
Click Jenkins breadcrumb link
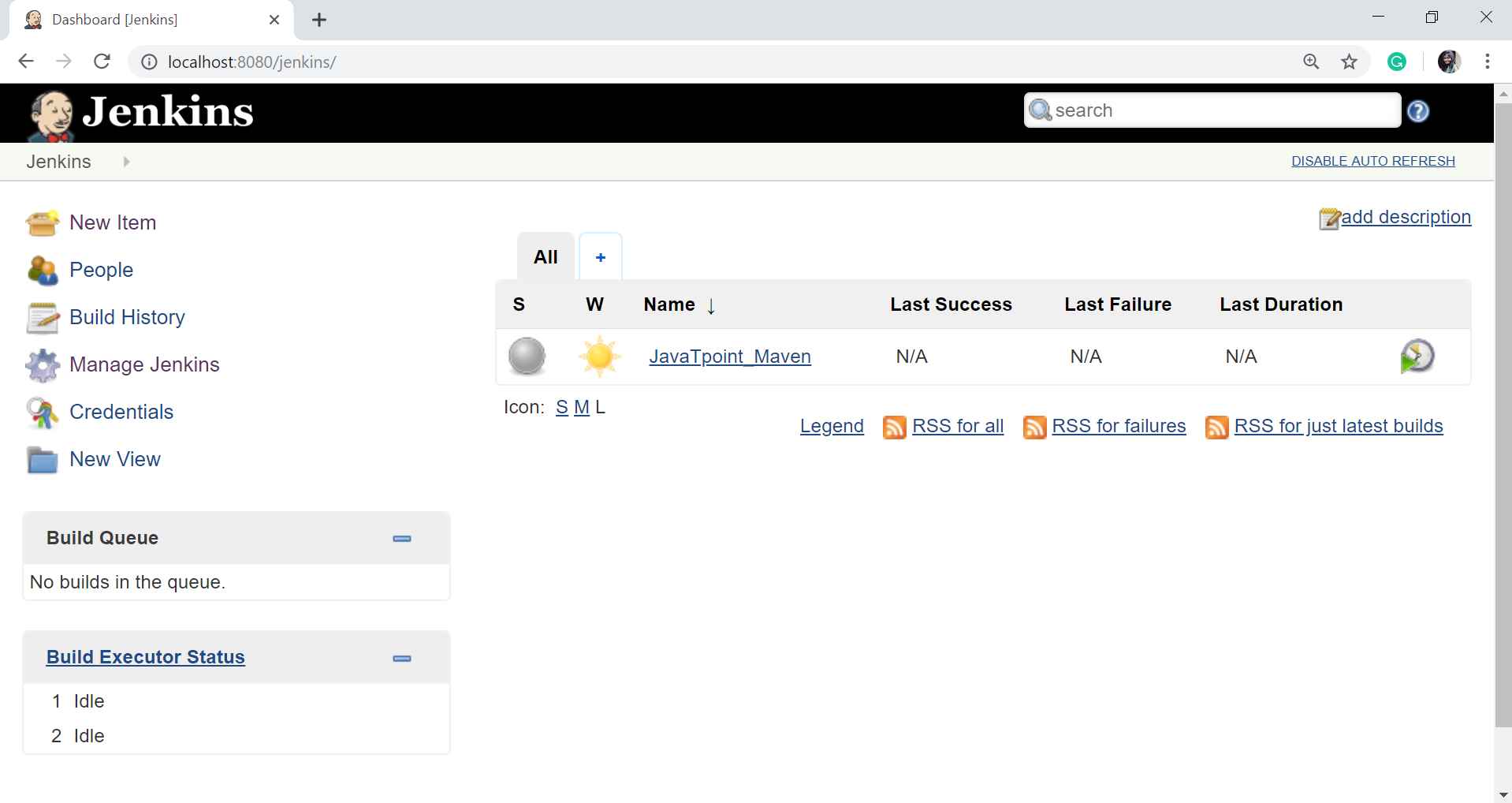tap(58, 162)
